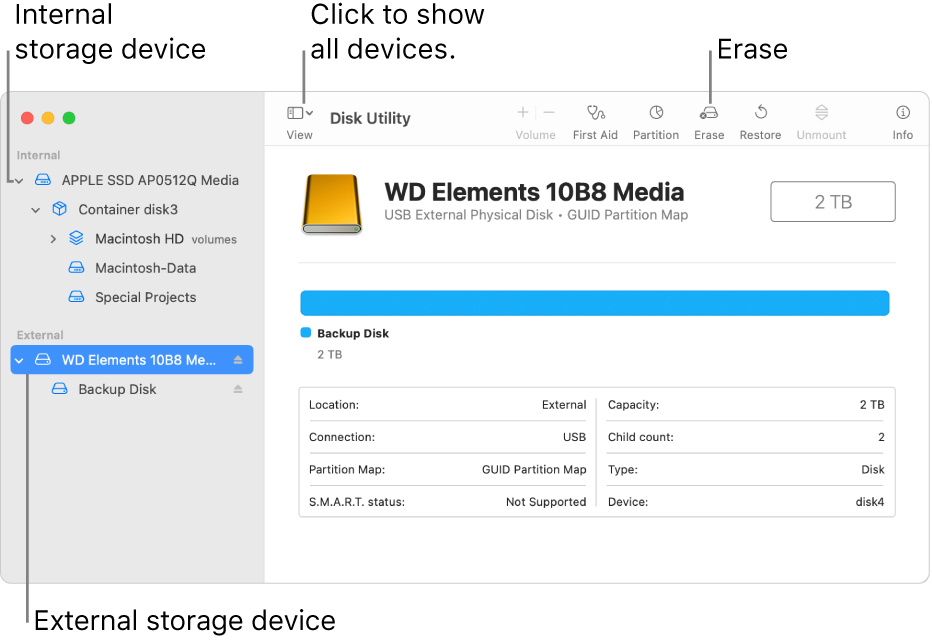Click the blue Backup Disk capacity bar

[594, 303]
